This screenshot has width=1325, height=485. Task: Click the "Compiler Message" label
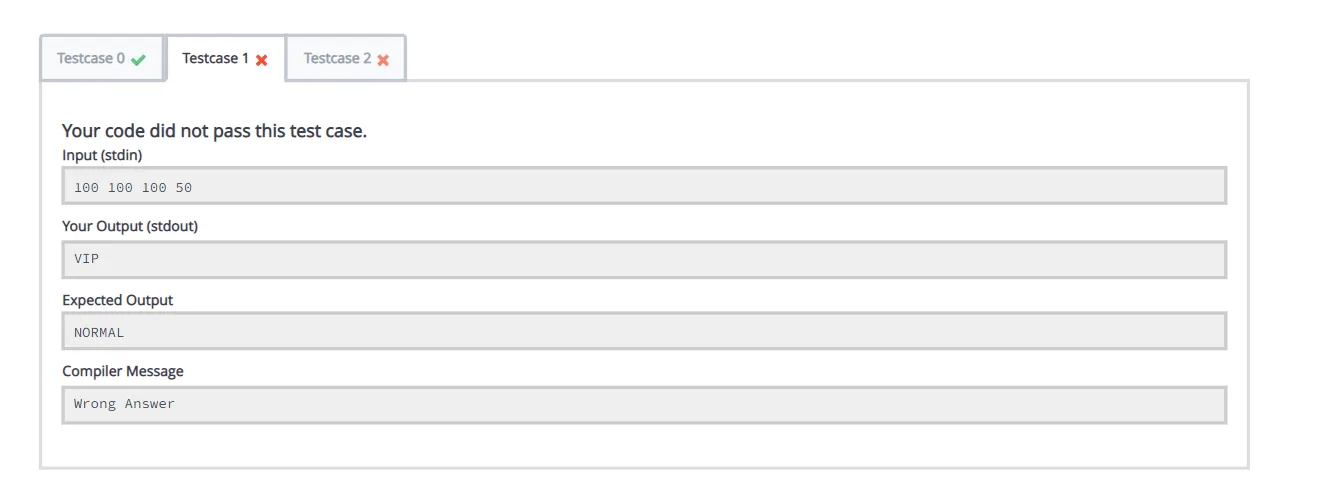tap(123, 371)
